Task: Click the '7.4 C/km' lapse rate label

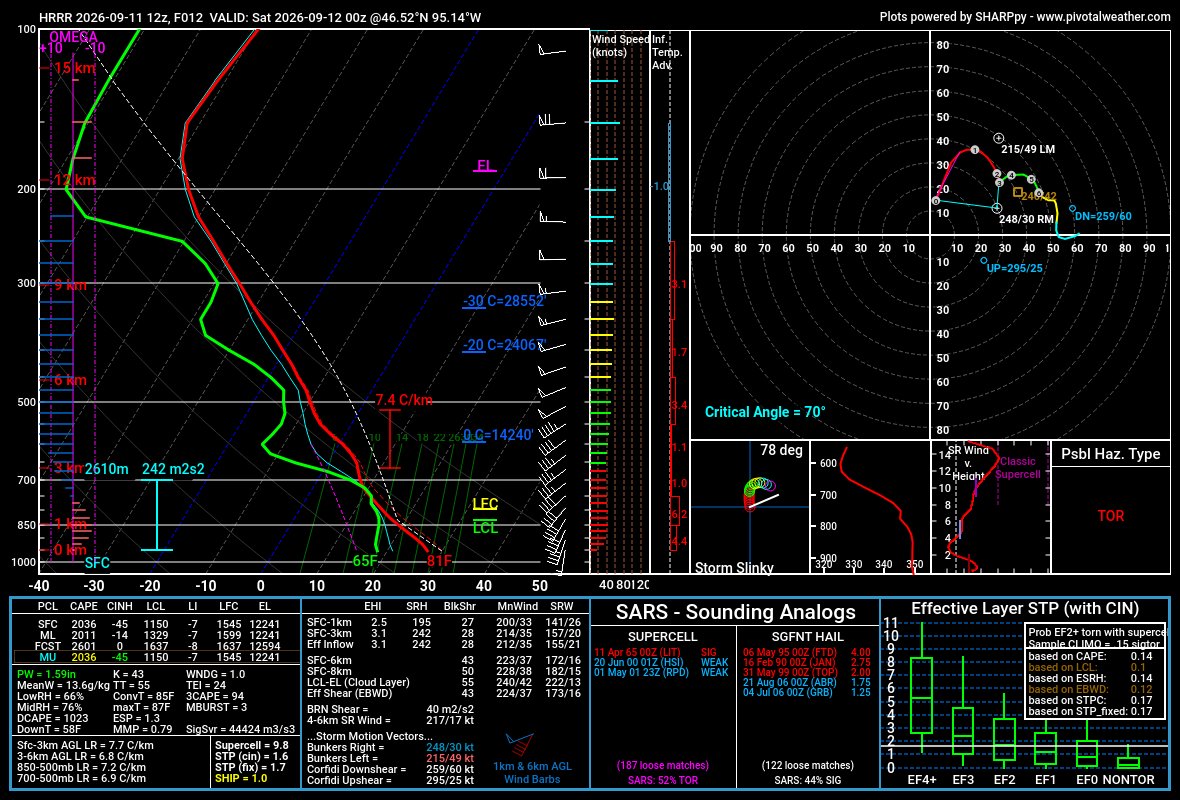Action: click(404, 400)
